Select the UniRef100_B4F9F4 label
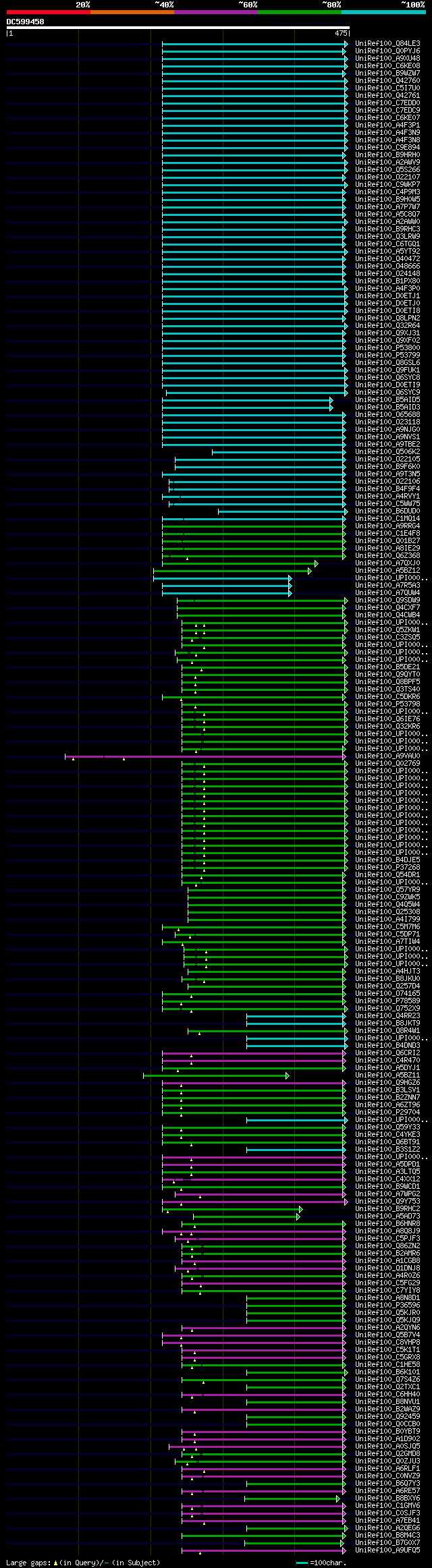 (387, 489)
